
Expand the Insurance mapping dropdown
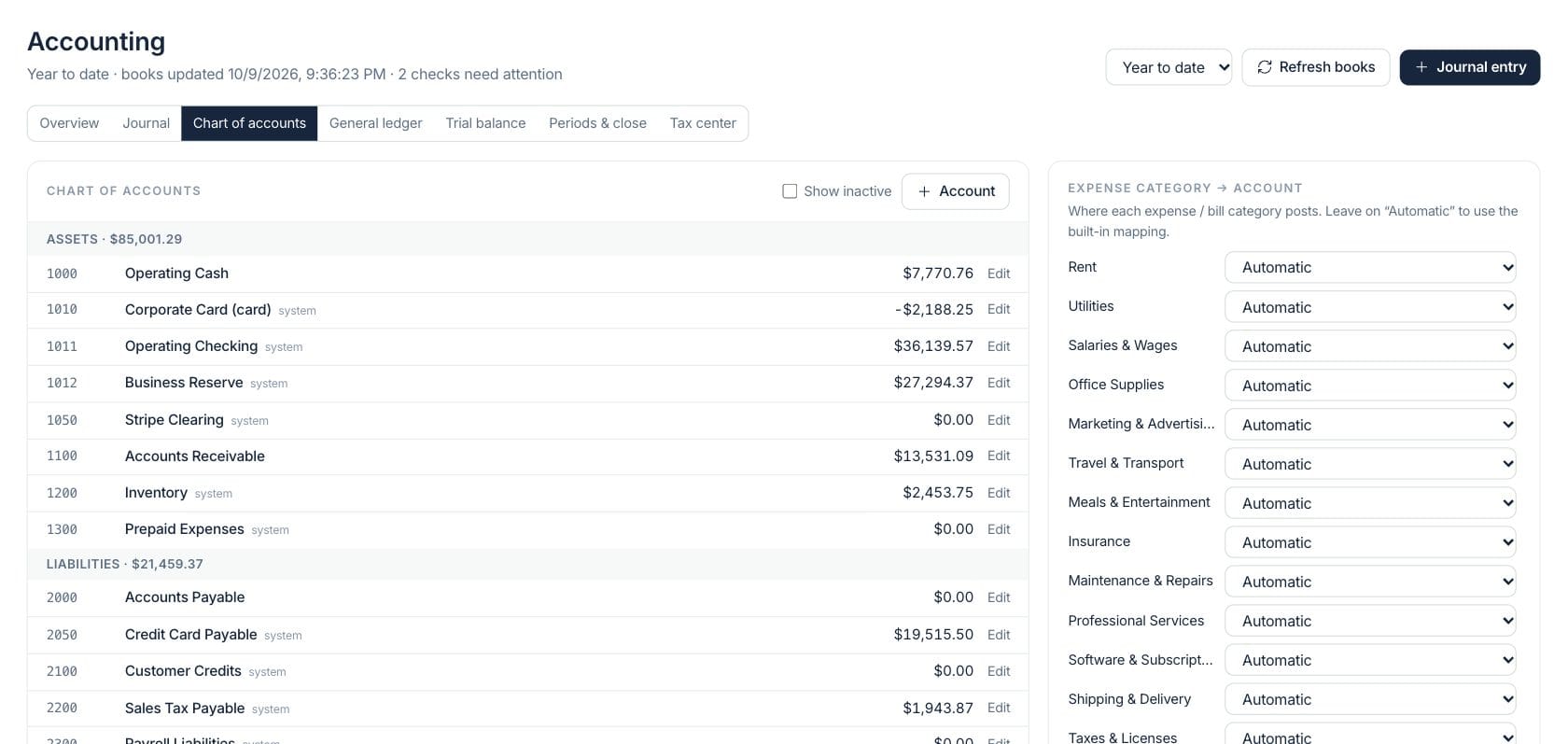(1370, 542)
